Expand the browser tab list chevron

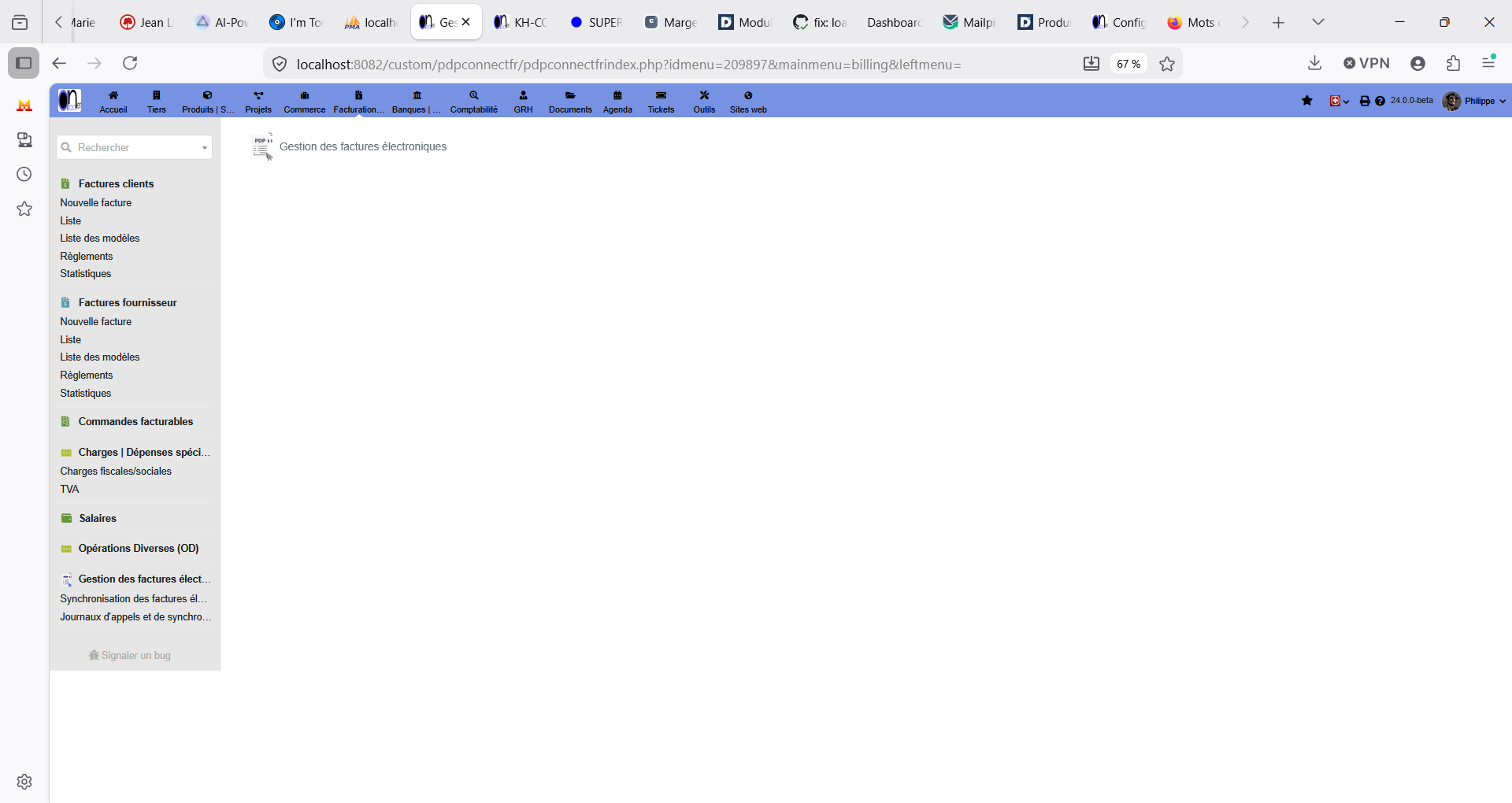click(1318, 22)
